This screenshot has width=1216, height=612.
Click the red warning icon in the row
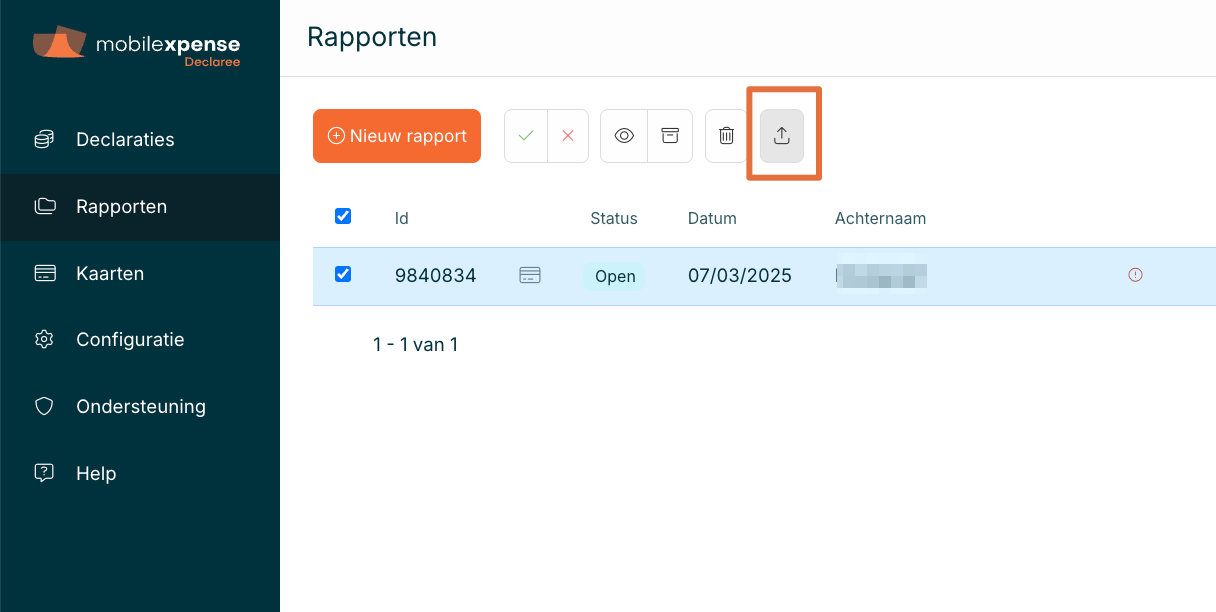tap(1135, 275)
